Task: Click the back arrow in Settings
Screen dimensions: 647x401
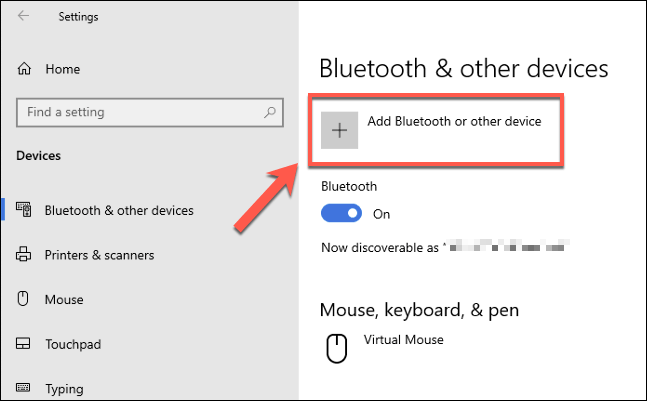Action: [24, 17]
